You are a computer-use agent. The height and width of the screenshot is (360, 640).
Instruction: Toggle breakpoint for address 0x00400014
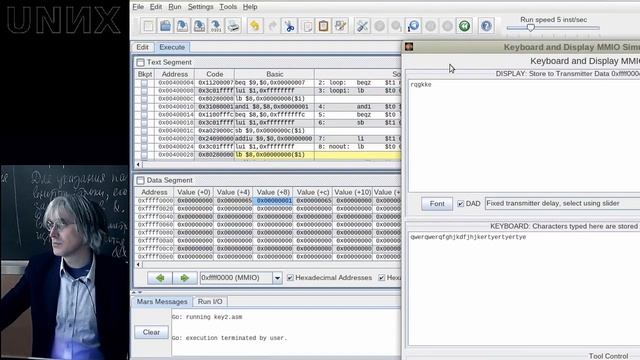[x=144, y=115]
